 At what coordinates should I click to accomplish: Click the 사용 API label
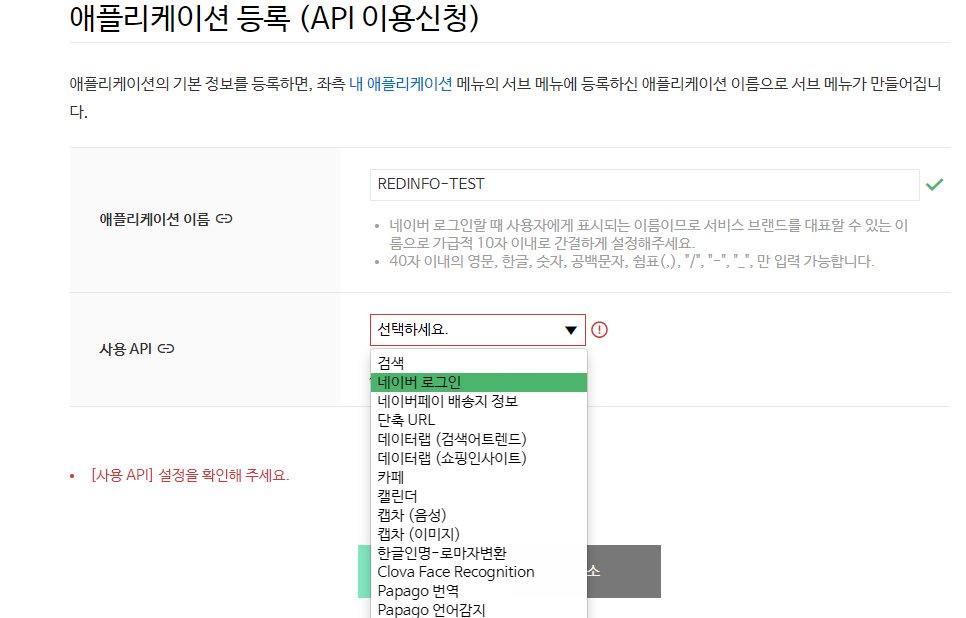click(x=126, y=349)
